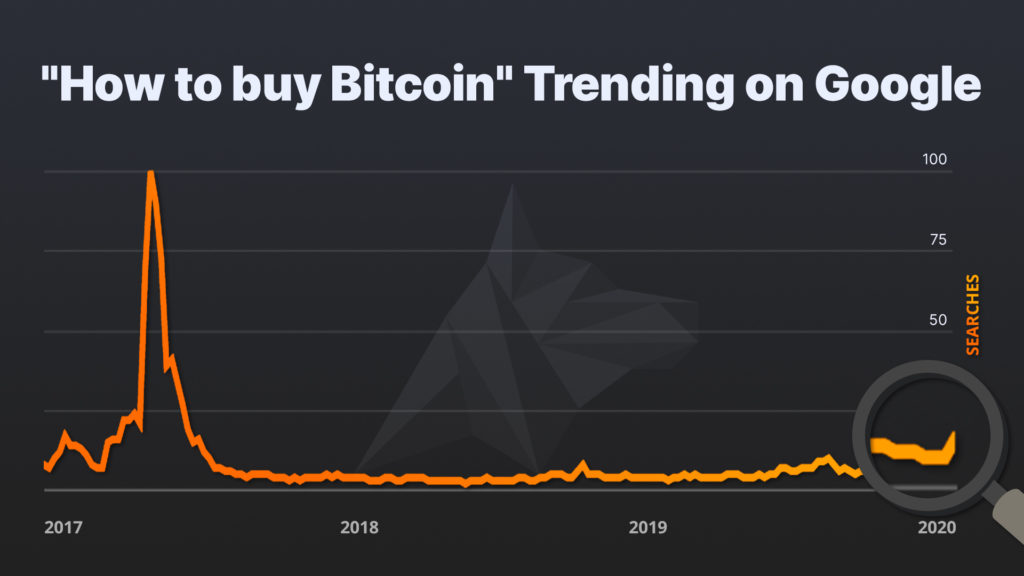Click the orange SEARCHES axis label
Screen dimensions: 1024x576
tap(972, 315)
